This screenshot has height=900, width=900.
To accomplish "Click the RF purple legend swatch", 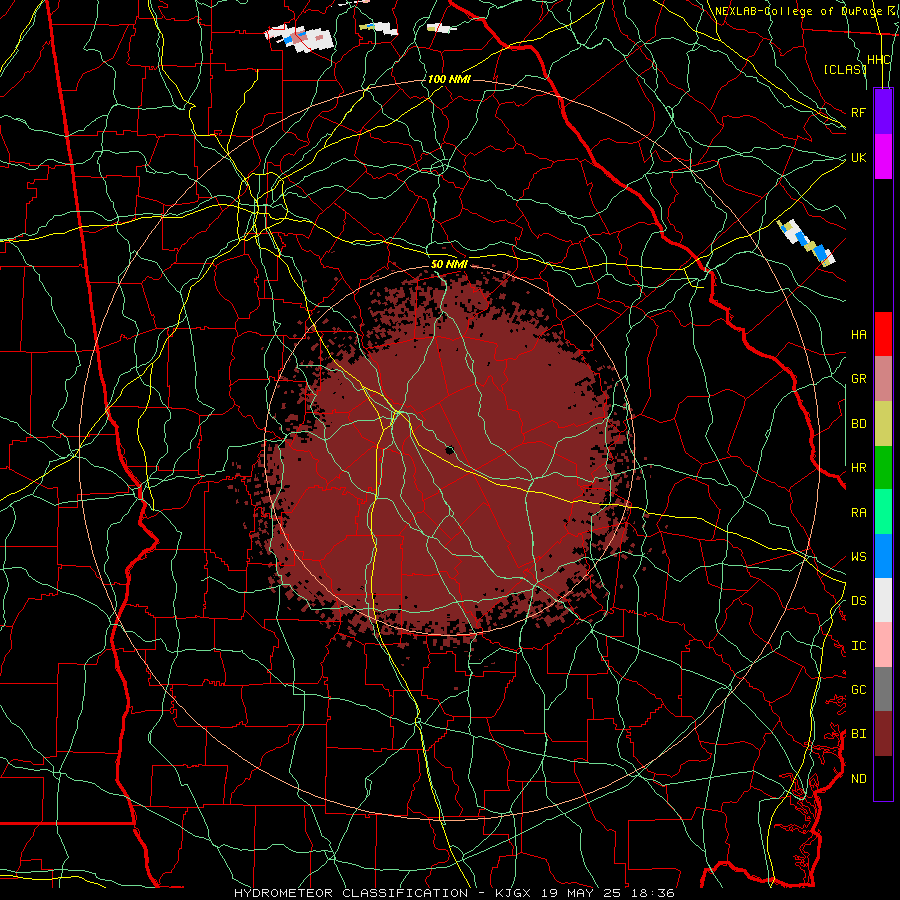I will pos(883,112).
